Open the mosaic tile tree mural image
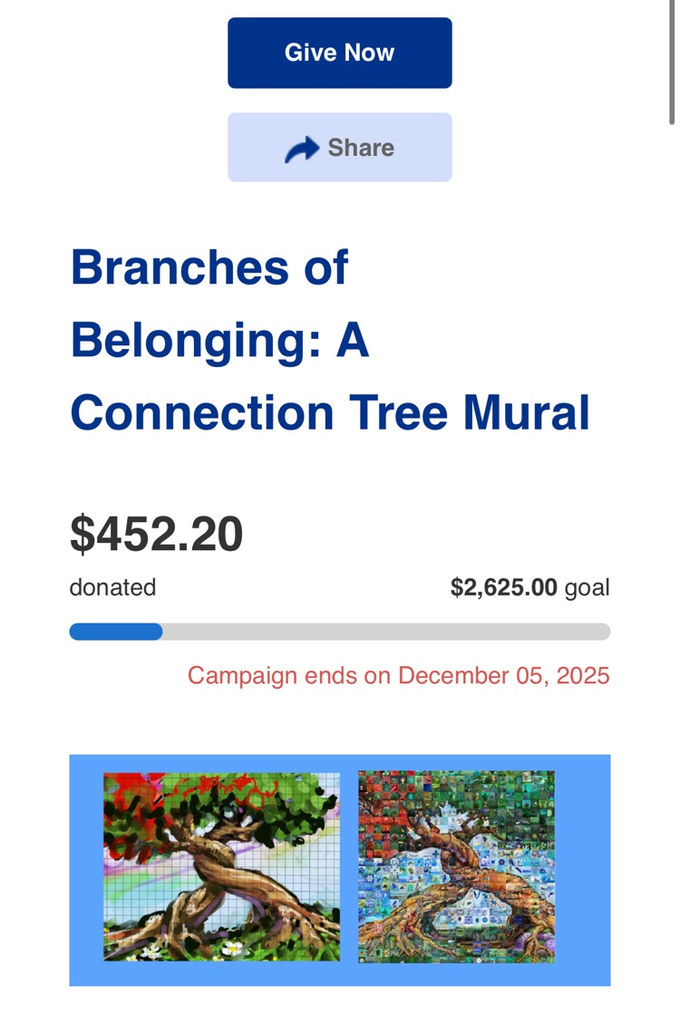The image size is (680, 1024). coord(456,866)
